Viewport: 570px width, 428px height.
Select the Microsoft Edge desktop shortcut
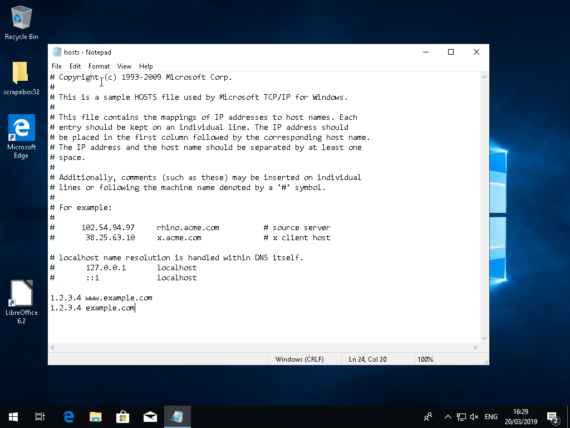point(21,136)
